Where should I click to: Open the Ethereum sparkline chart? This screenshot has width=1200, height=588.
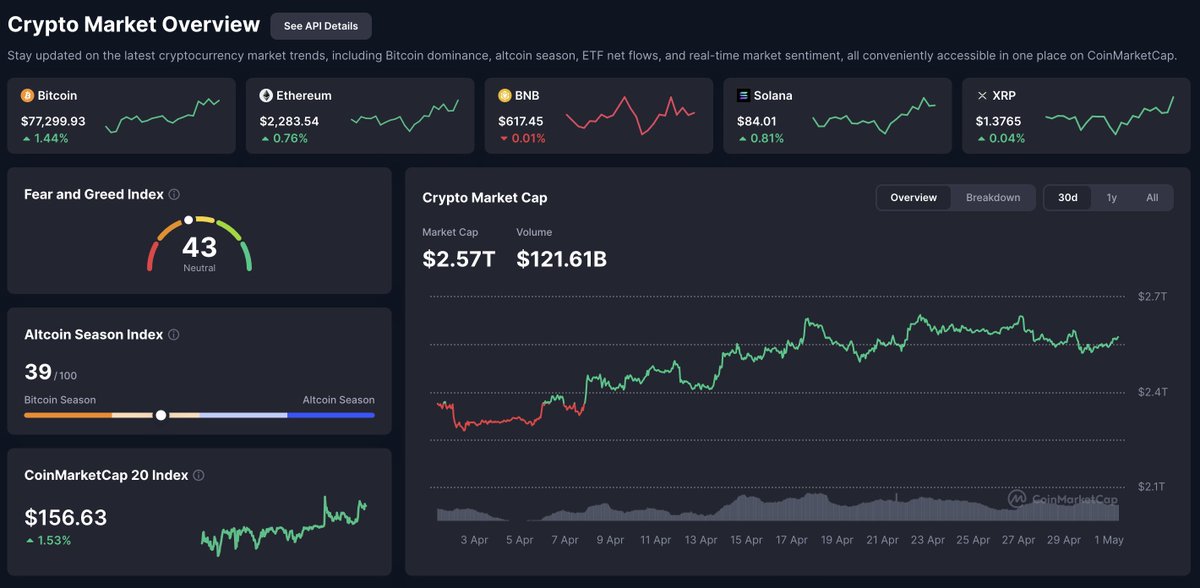coord(405,116)
